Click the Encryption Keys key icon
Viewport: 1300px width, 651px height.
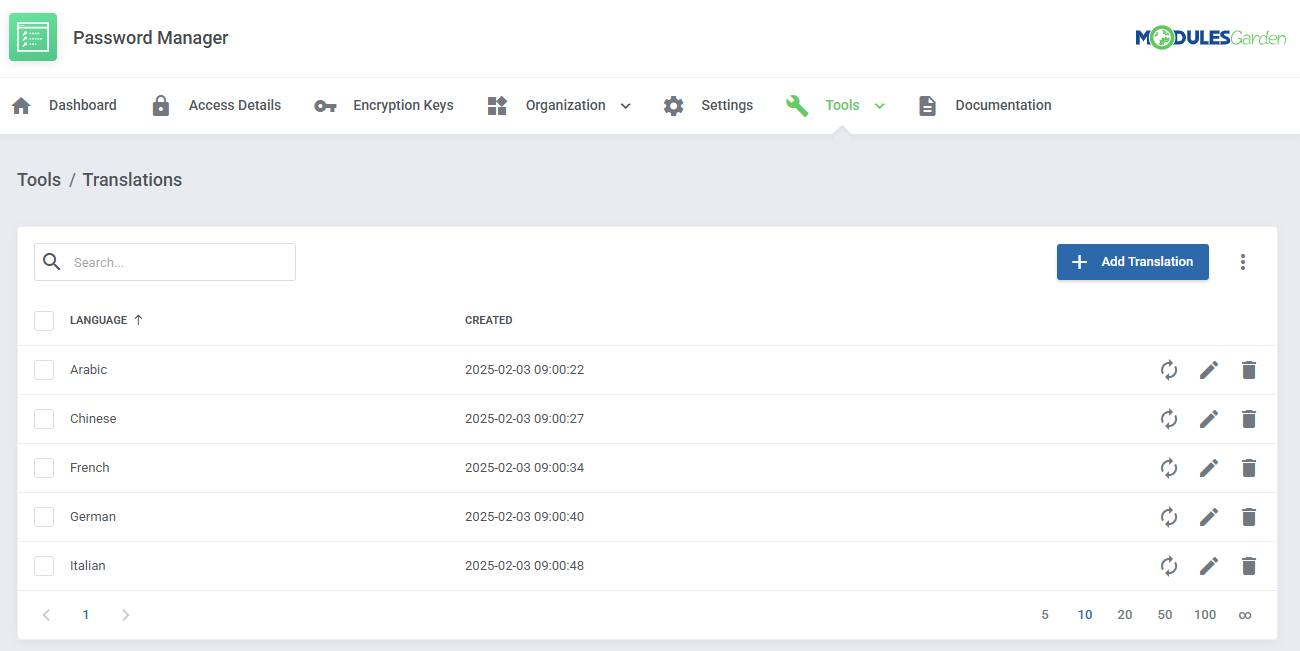[325, 106]
